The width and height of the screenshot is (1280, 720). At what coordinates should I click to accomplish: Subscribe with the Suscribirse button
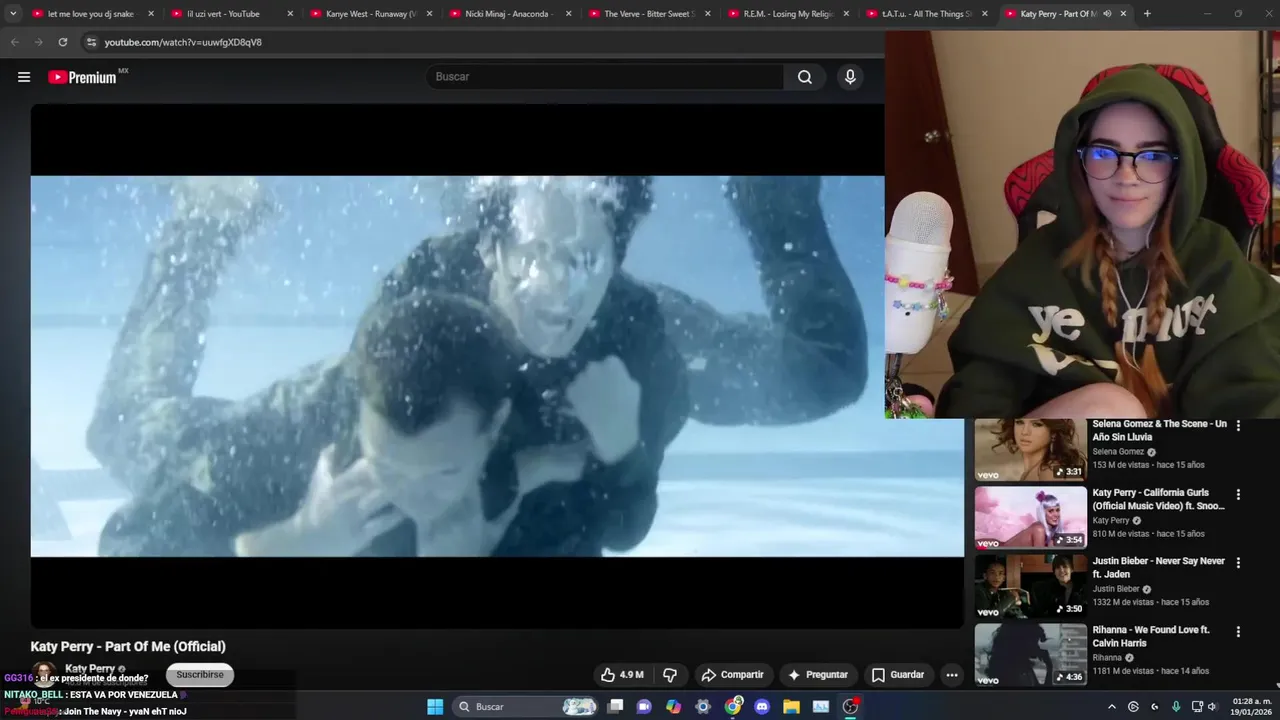click(200, 675)
